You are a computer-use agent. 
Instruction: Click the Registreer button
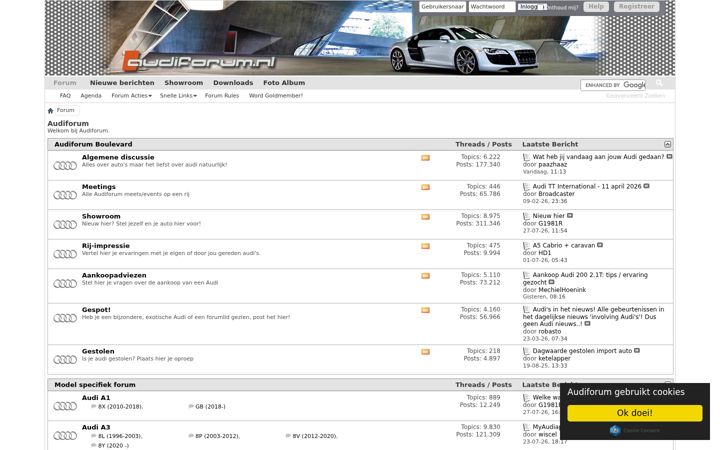636,6
